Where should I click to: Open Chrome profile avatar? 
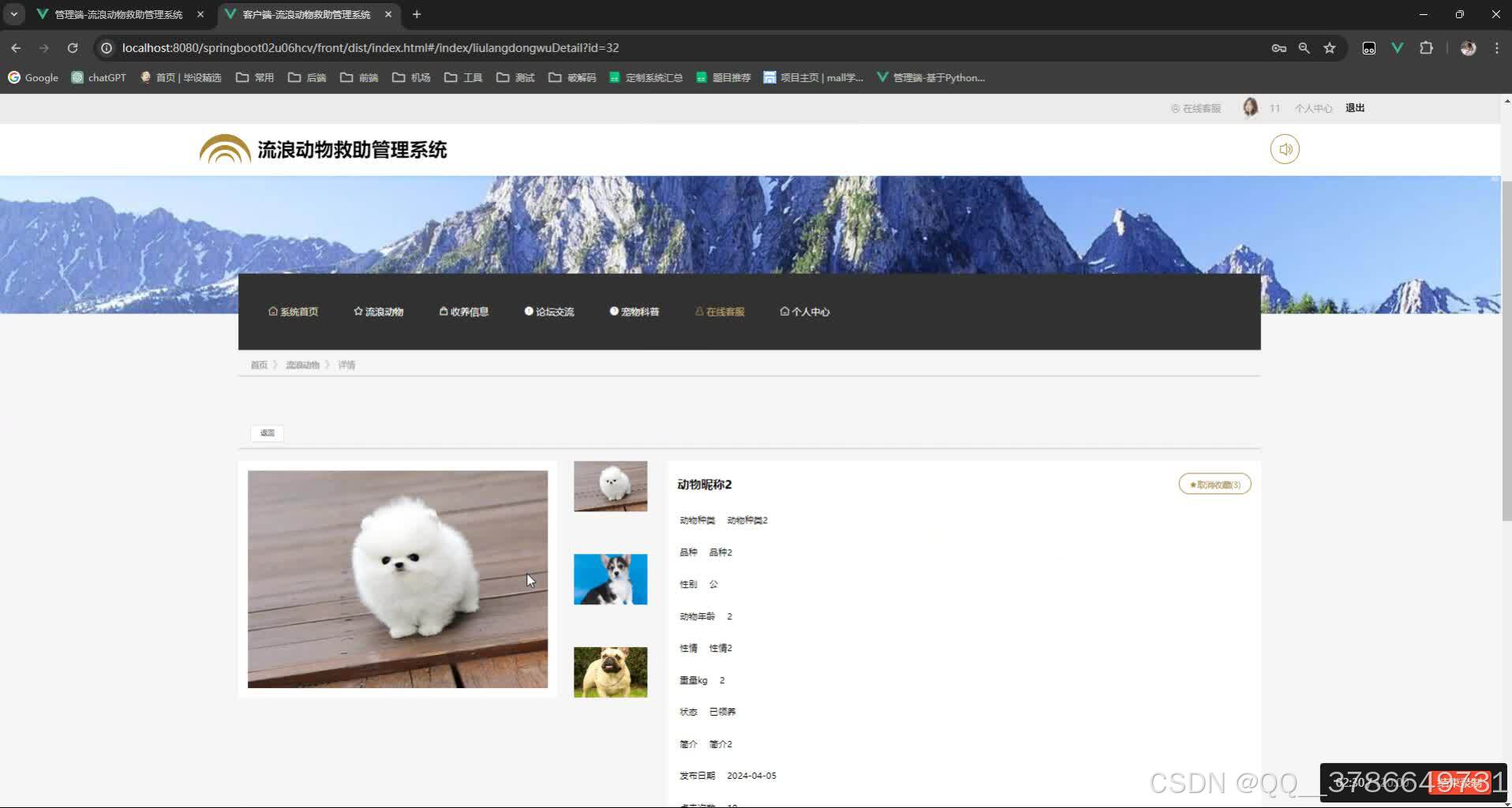pyautogui.click(x=1468, y=48)
